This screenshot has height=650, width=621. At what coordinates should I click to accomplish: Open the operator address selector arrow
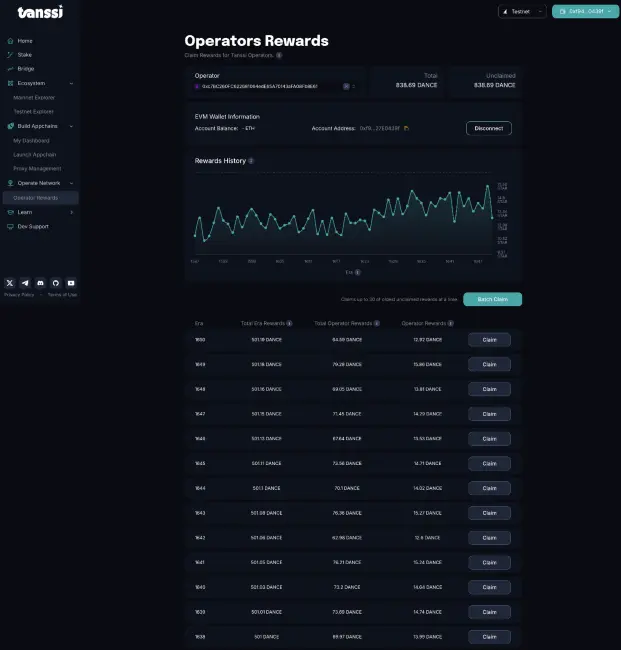pos(354,86)
